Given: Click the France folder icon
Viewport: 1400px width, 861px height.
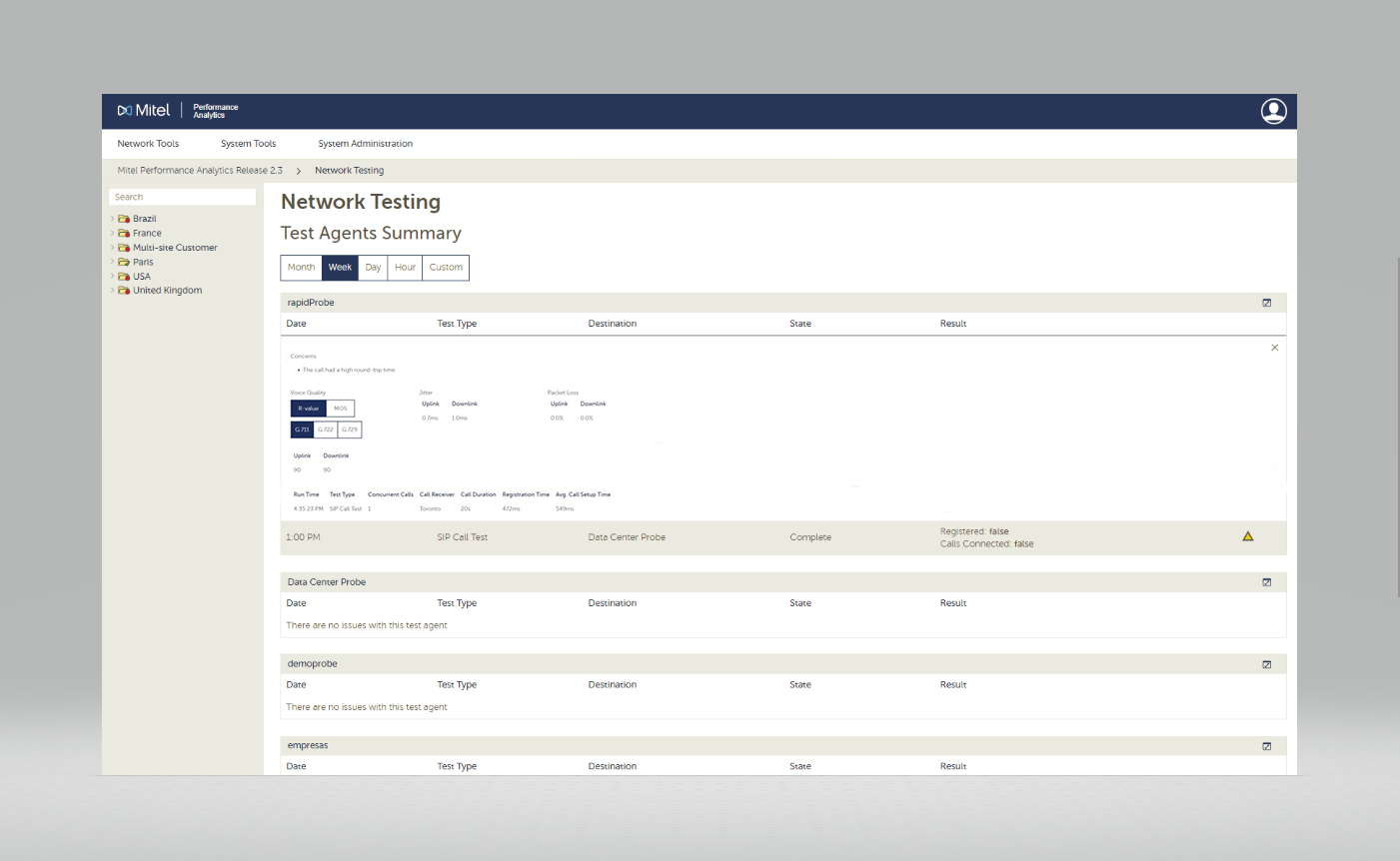Looking at the screenshot, I should (124, 233).
